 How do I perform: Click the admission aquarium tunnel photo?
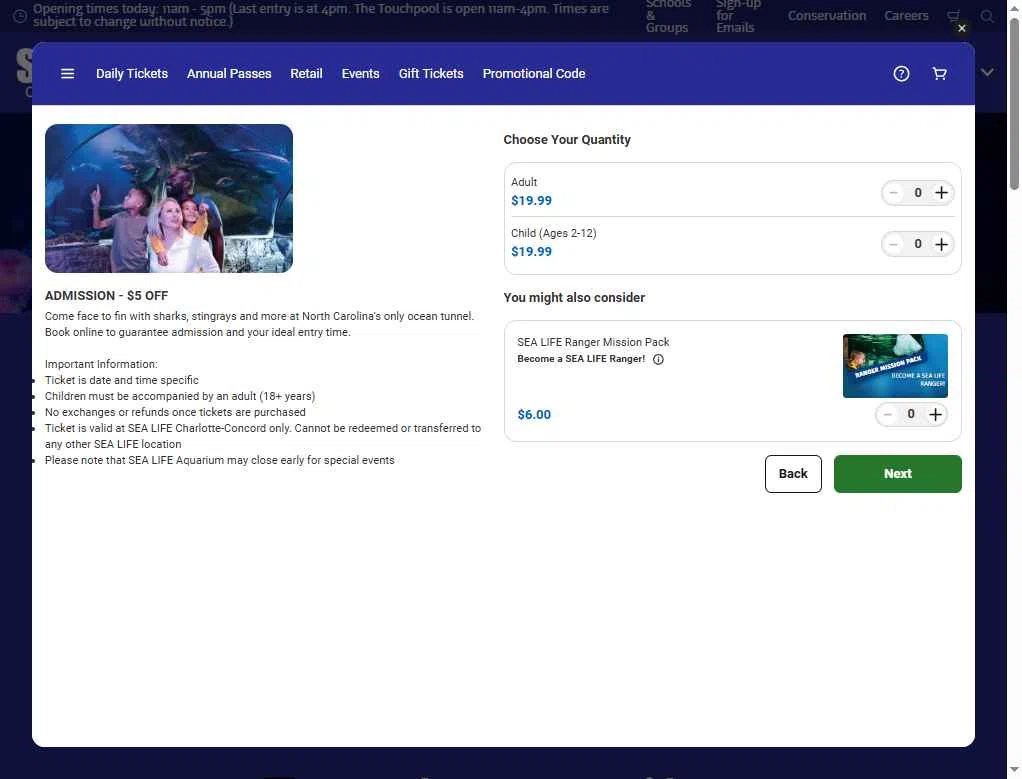pyautogui.click(x=169, y=198)
